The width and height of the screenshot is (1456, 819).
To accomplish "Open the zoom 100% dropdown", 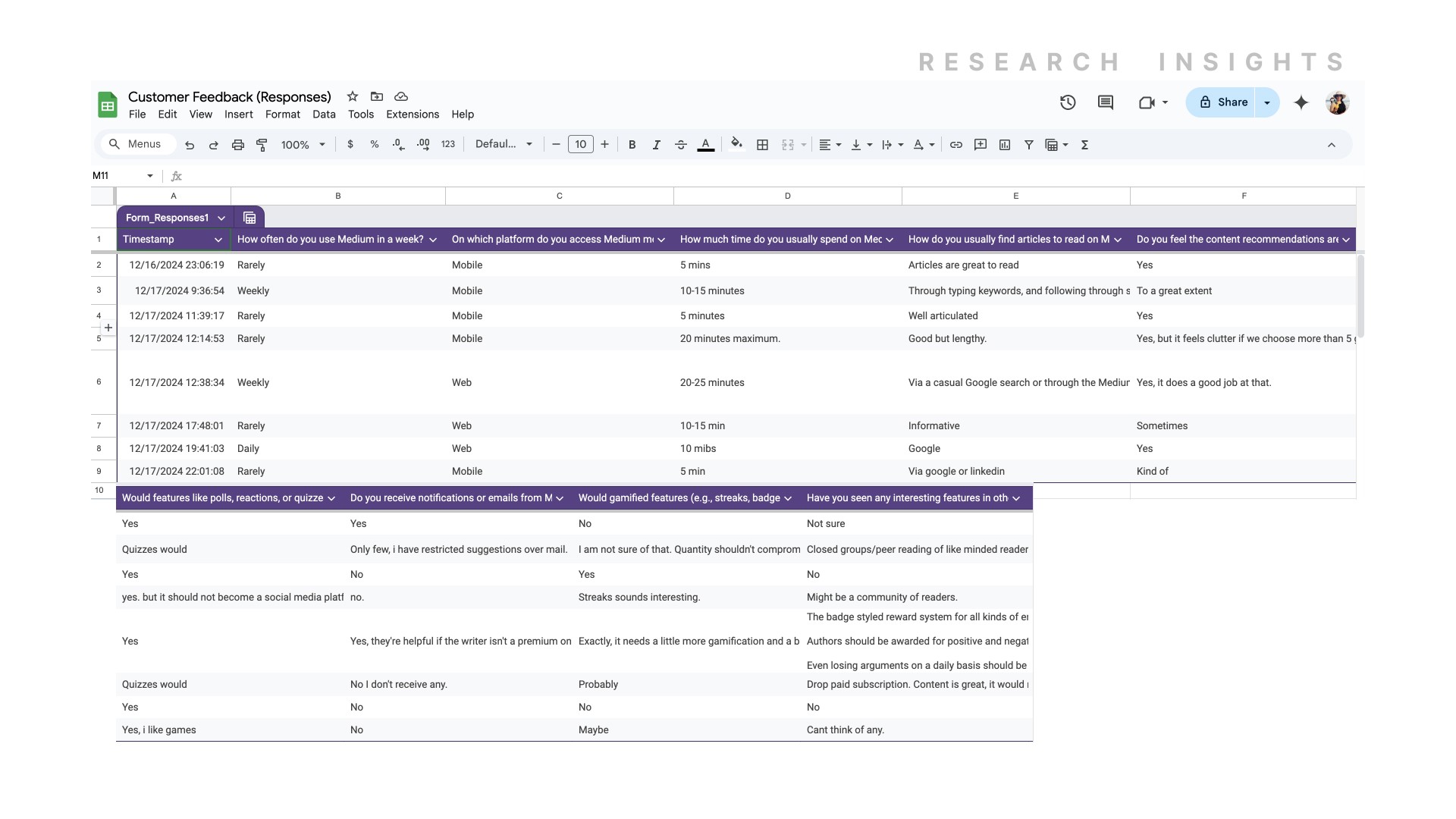I will coord(303,145).
